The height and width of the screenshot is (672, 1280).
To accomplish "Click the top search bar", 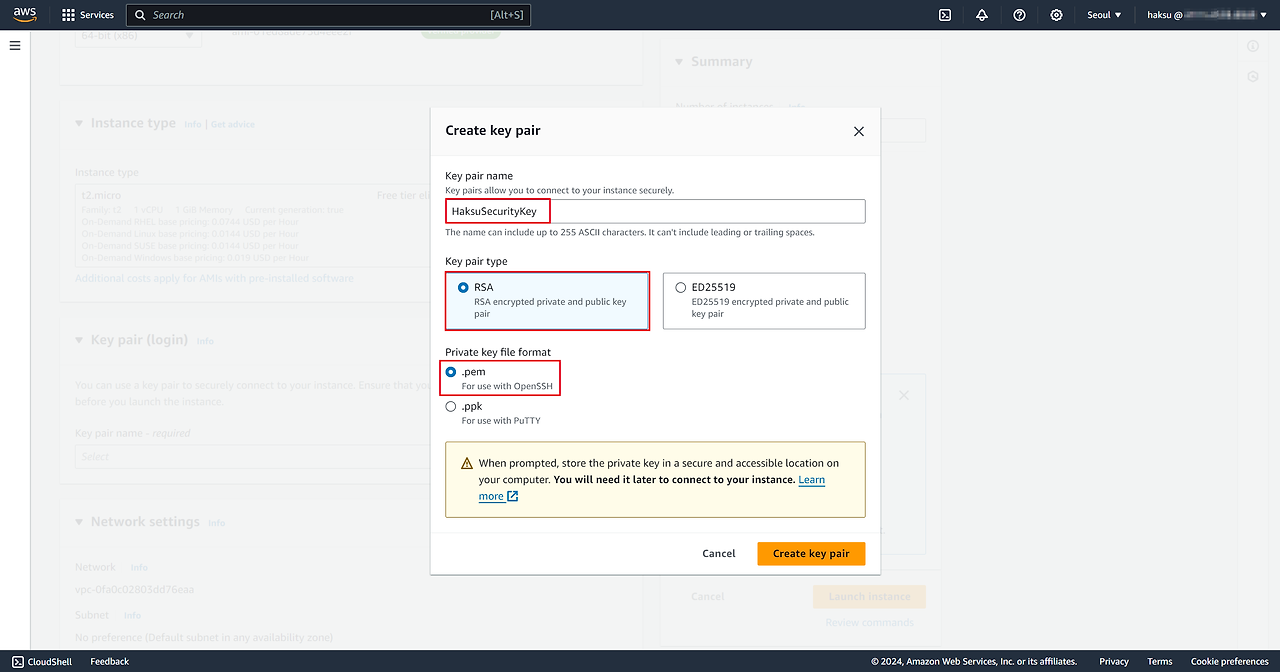I will (328, 15).
